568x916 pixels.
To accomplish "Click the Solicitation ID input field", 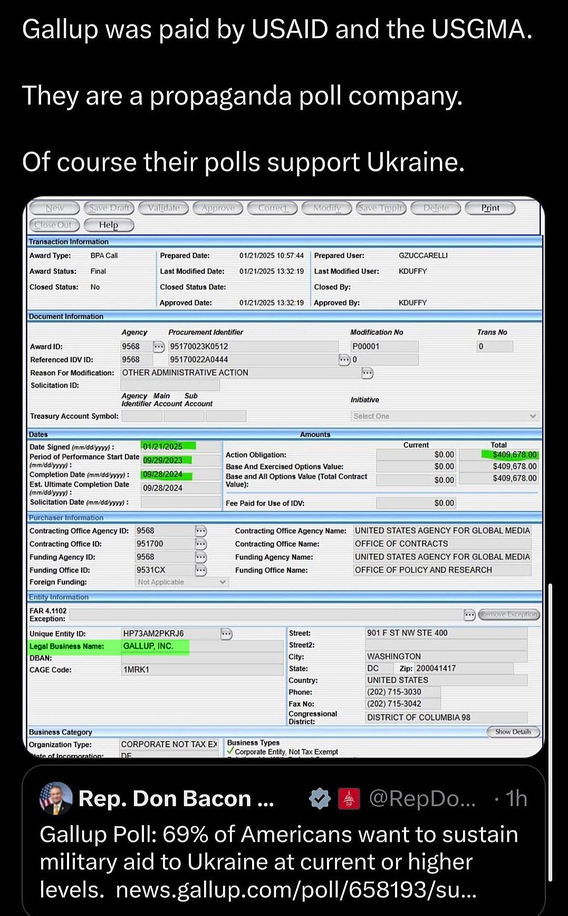I will click(x=170, y=385).
